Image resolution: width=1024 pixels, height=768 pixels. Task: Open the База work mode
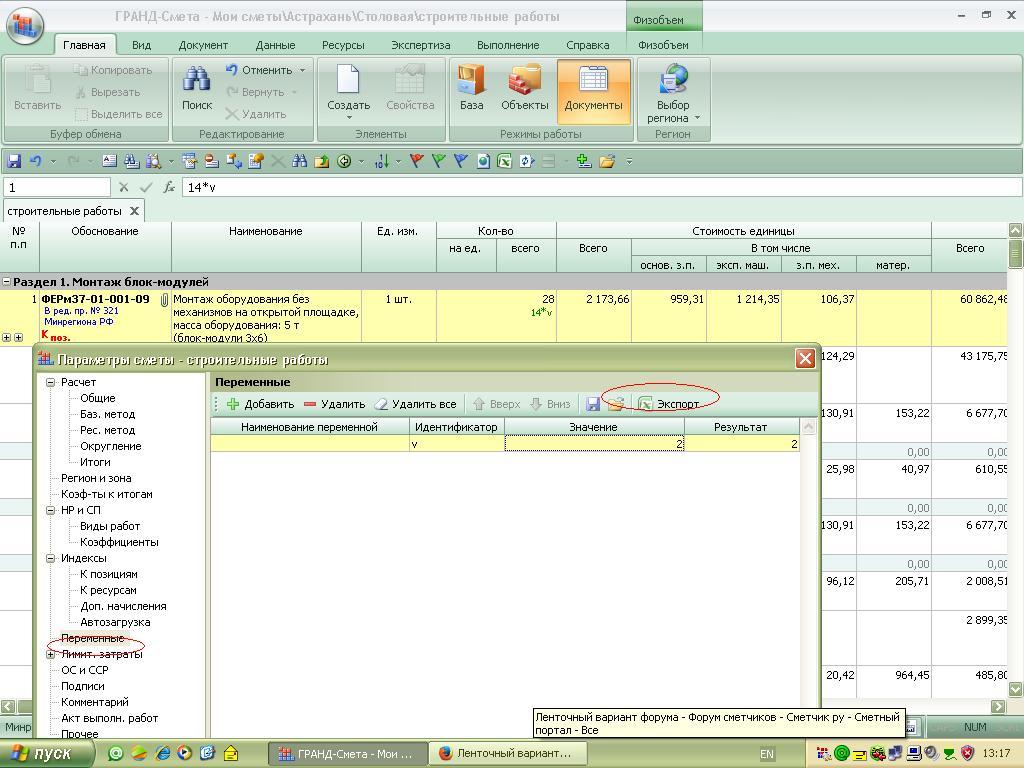click(471, 81)
